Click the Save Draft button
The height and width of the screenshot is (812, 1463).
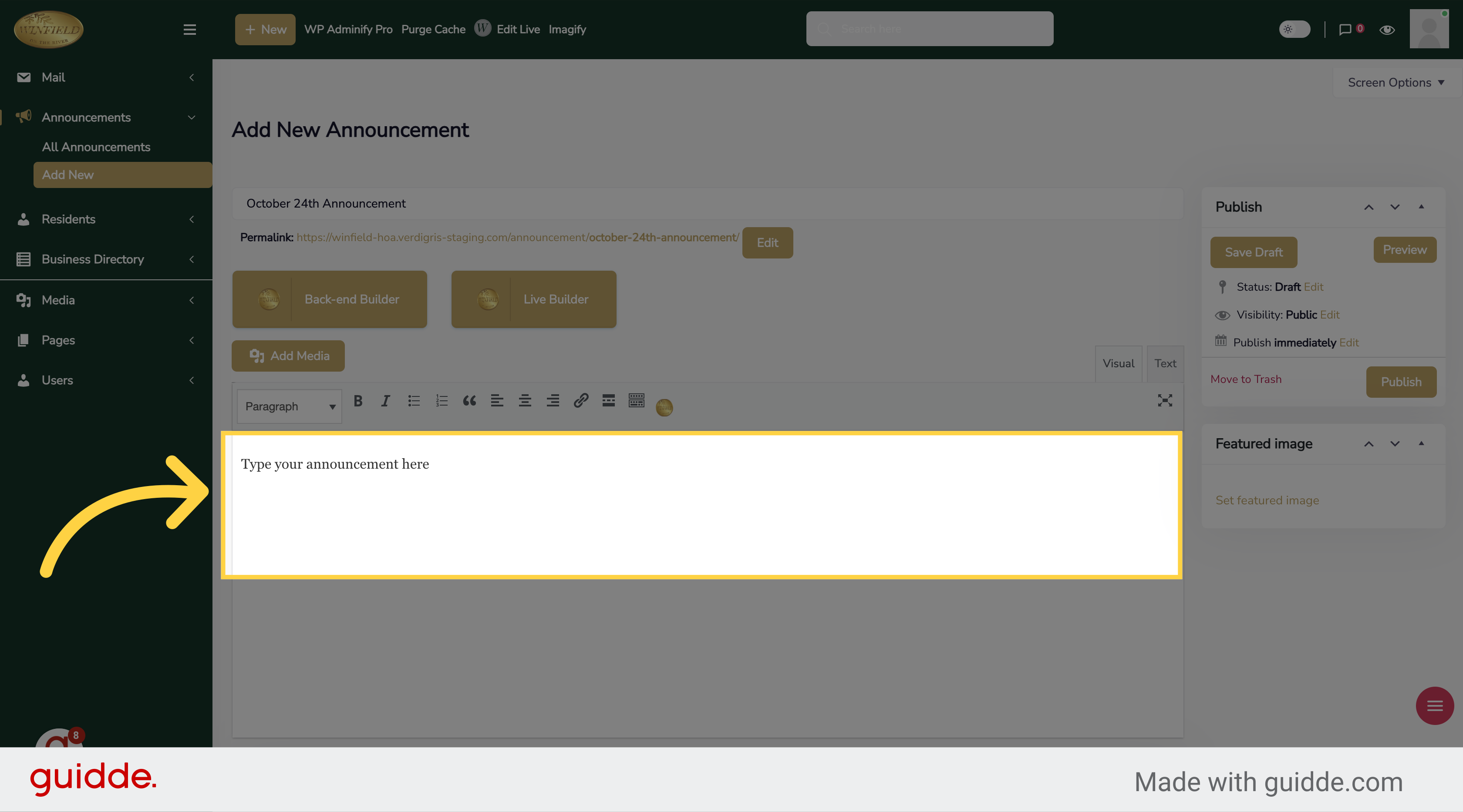(x=1254, y=252)
